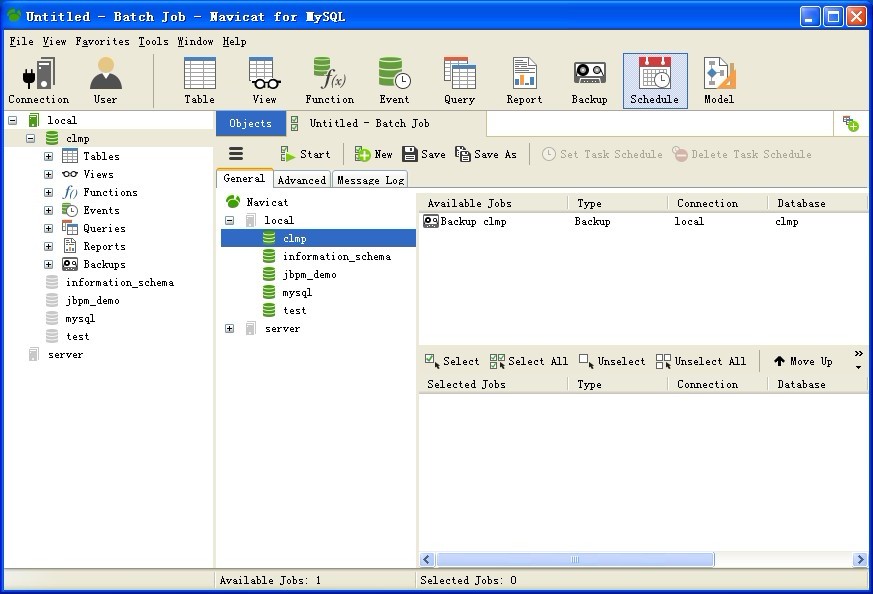This screenshot has width=873, height=594.
Task: Select server connection in left tree
Action: click(65, 355)
